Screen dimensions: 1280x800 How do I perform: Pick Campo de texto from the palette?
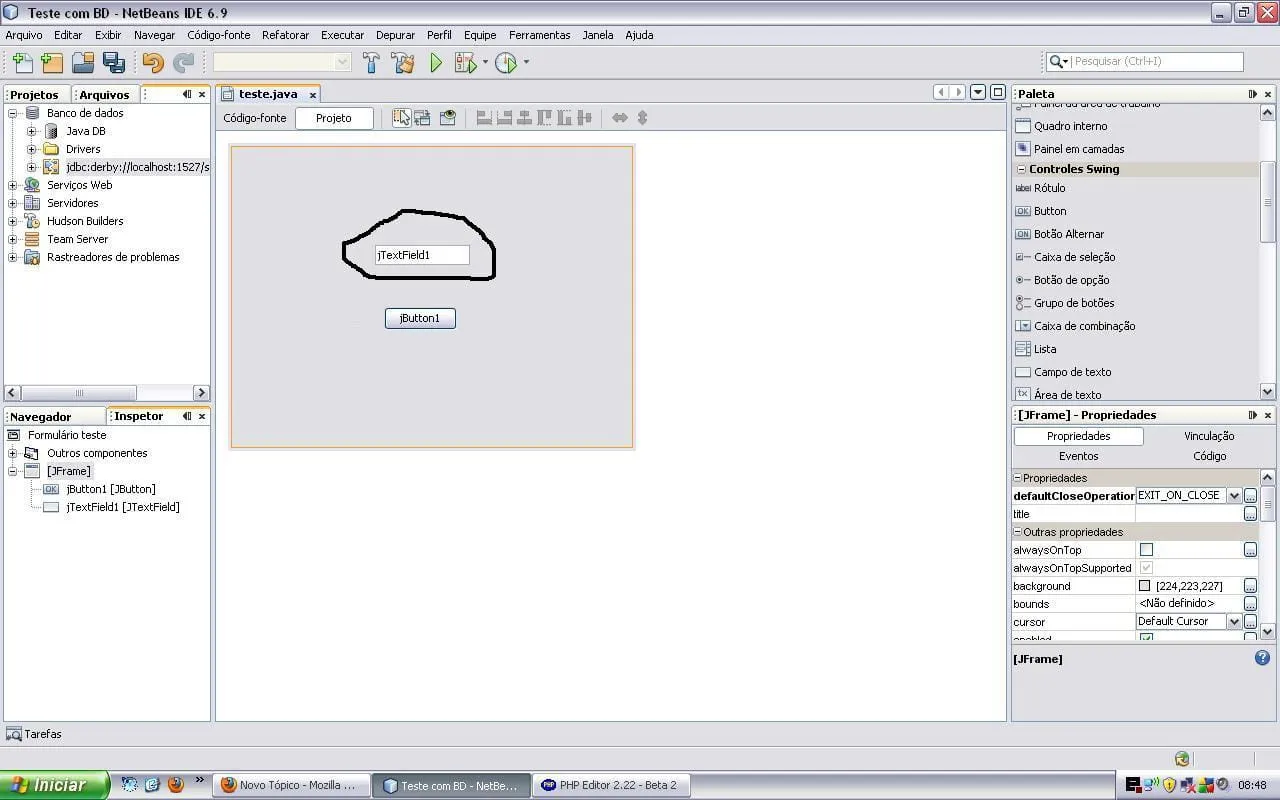click(1063, 372)
